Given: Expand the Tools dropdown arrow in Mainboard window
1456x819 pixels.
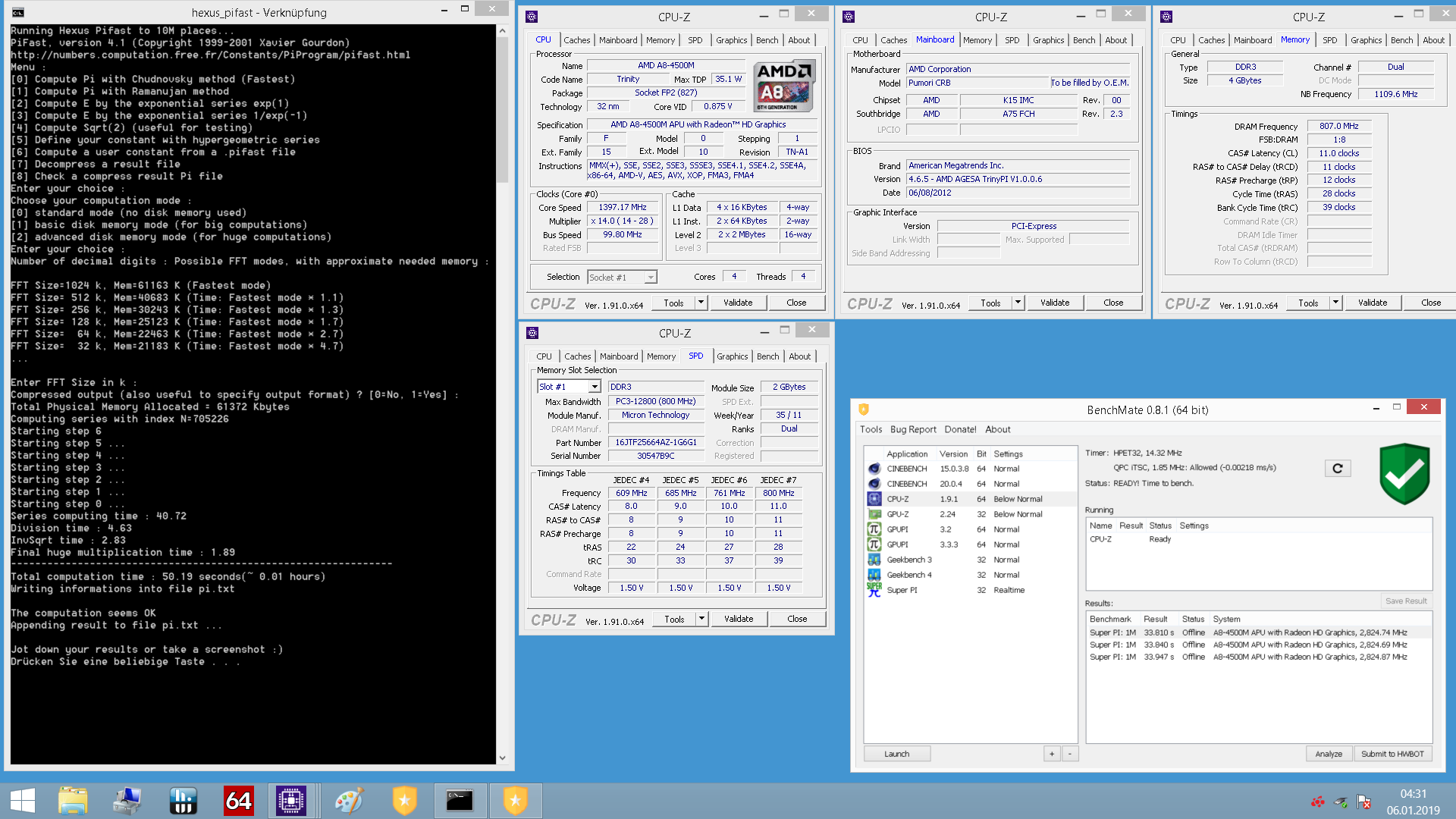Looking at the screenshot, I should 1018,303.
